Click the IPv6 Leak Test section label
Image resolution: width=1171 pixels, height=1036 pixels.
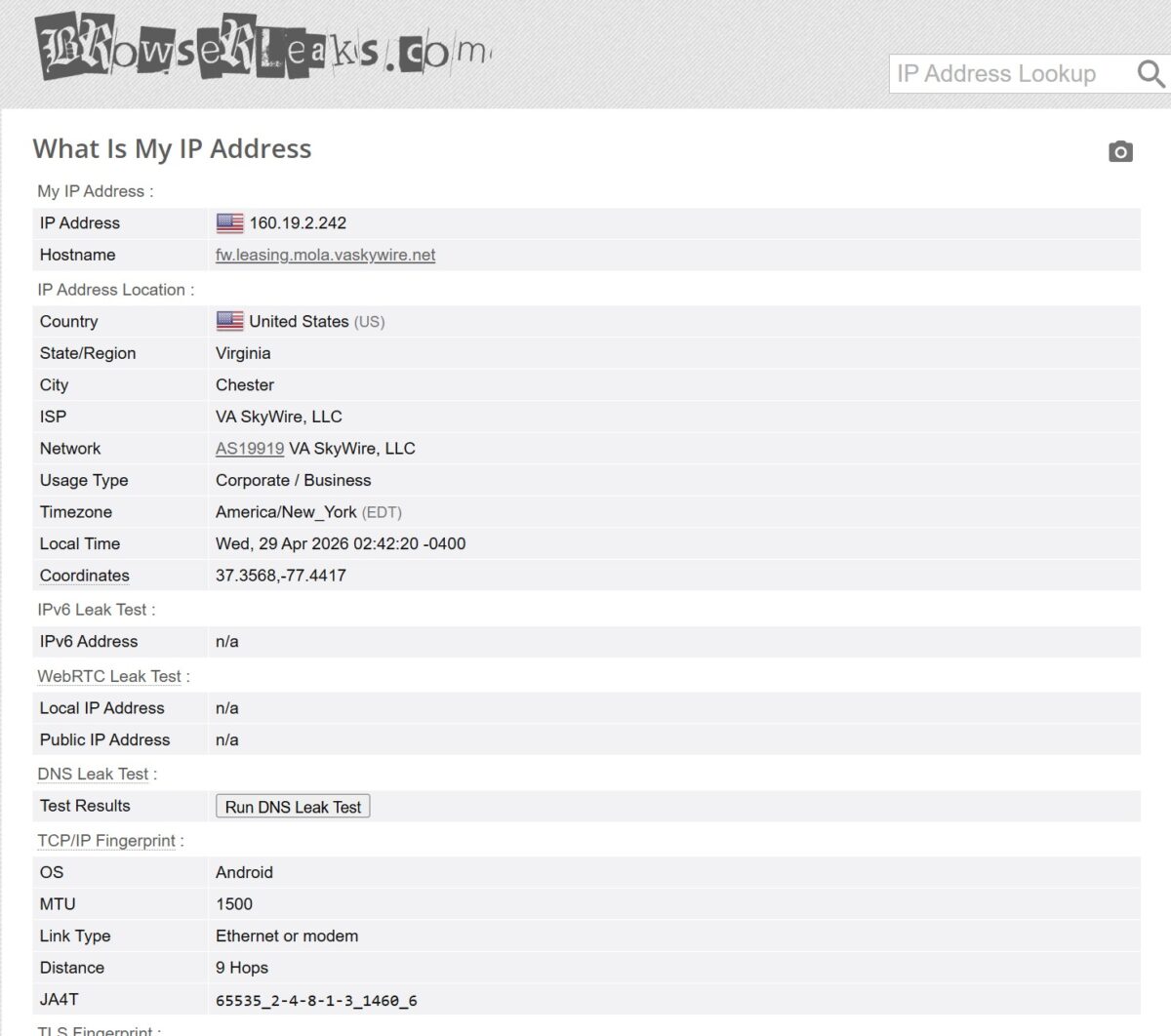point(96,610)
